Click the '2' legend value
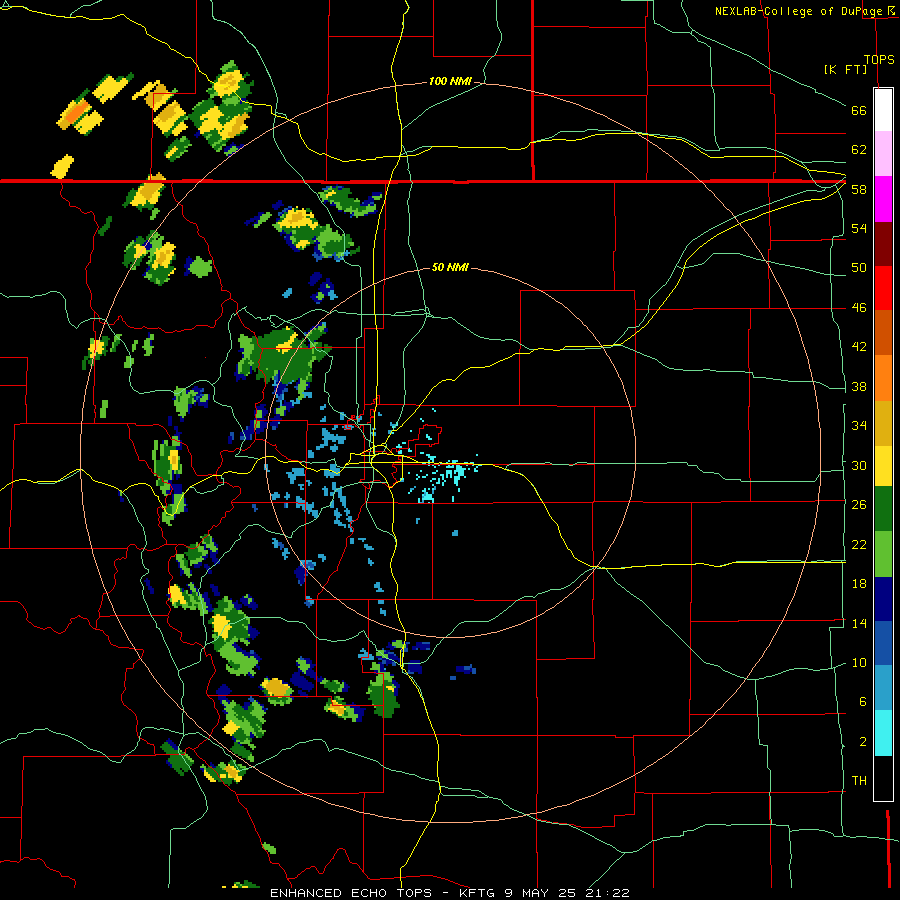Viewport: 900px width, 900px height. [862, 742]
